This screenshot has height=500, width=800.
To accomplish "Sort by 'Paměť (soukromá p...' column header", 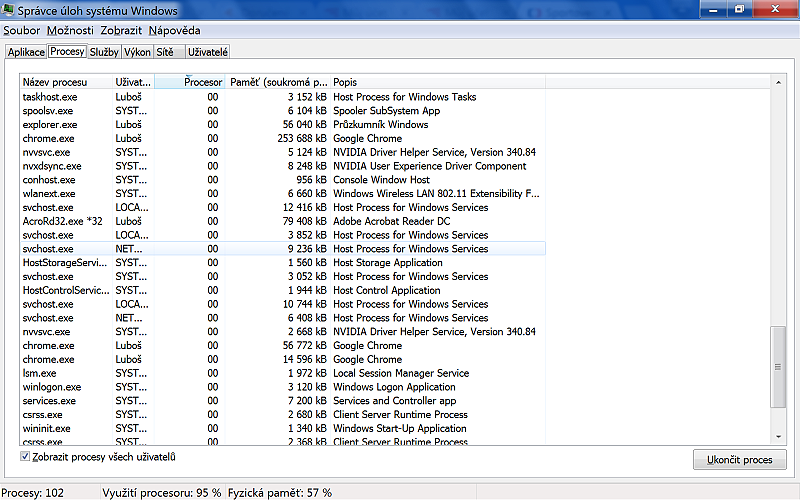I will point(278,81).
